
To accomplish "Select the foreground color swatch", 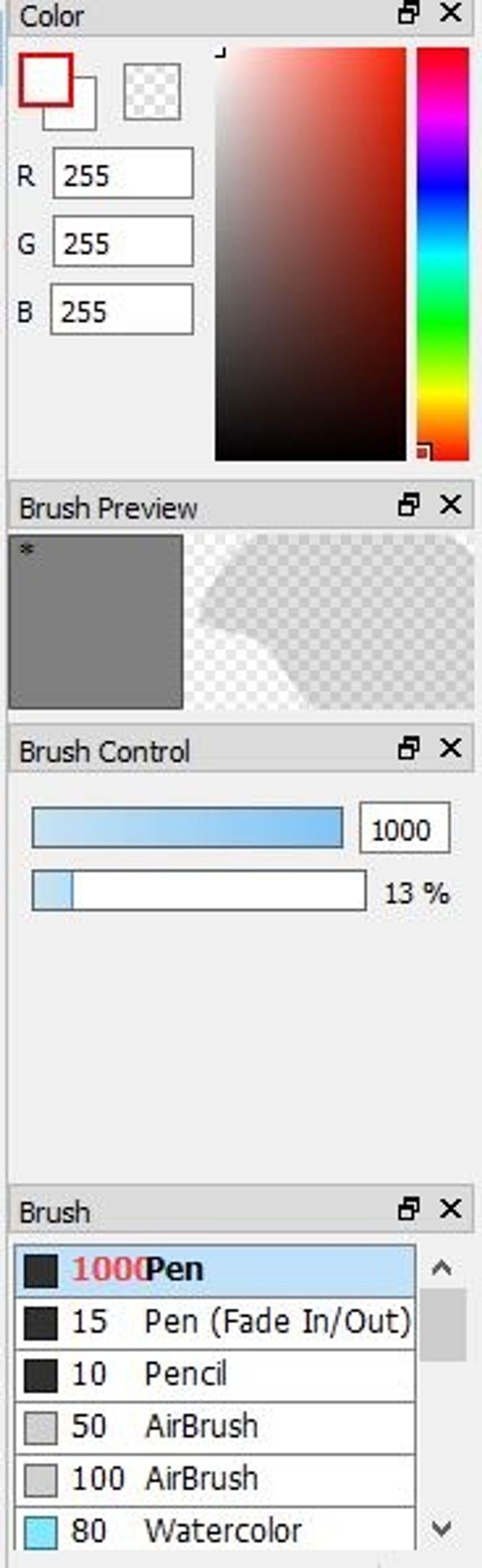I will (46, 80).
